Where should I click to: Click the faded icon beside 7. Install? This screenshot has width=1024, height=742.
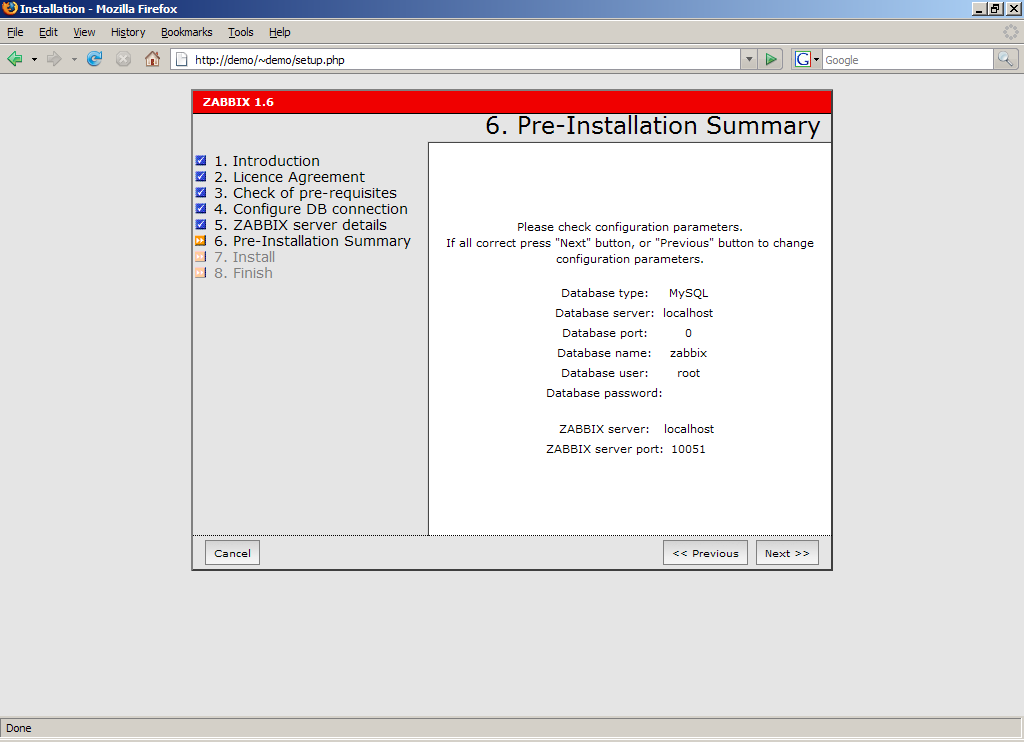(x=201, y=257)
